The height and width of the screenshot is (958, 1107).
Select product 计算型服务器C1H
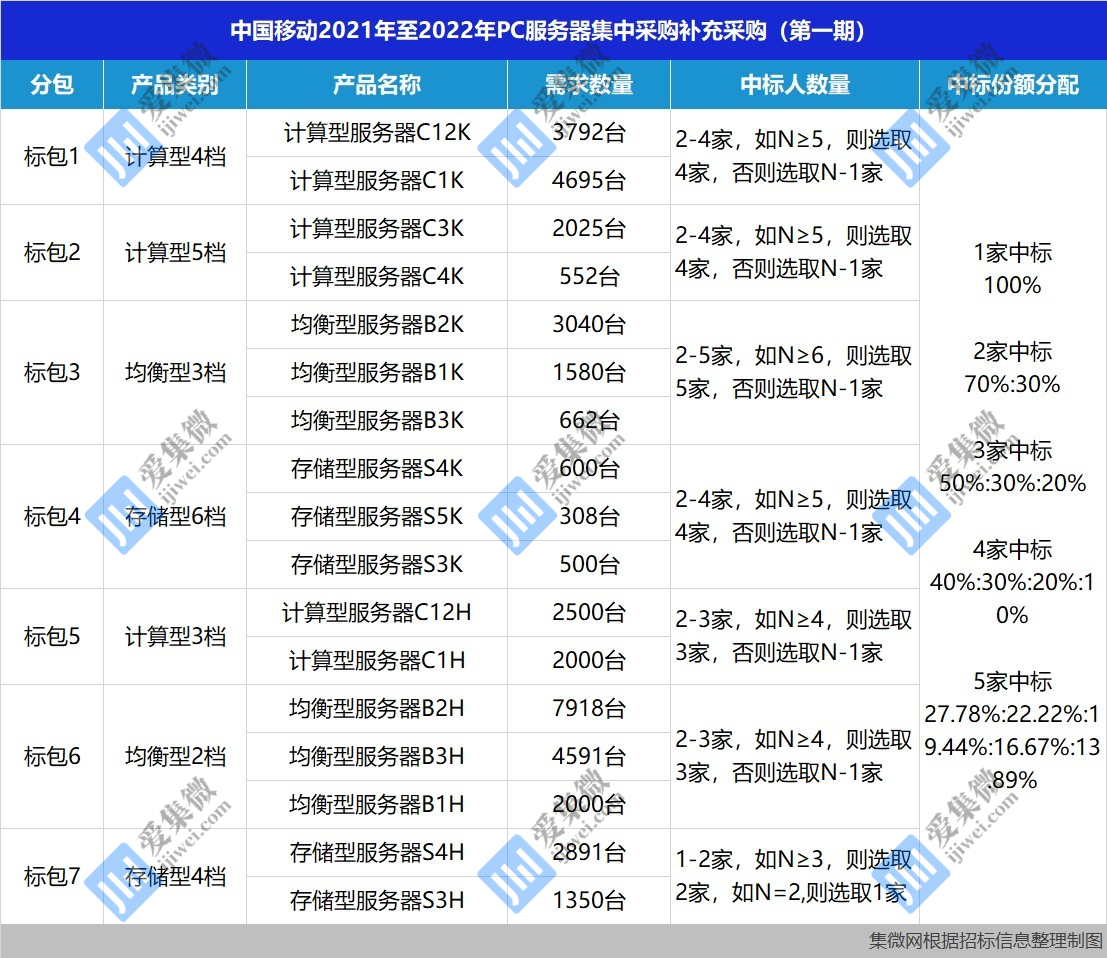coord(377,660)
